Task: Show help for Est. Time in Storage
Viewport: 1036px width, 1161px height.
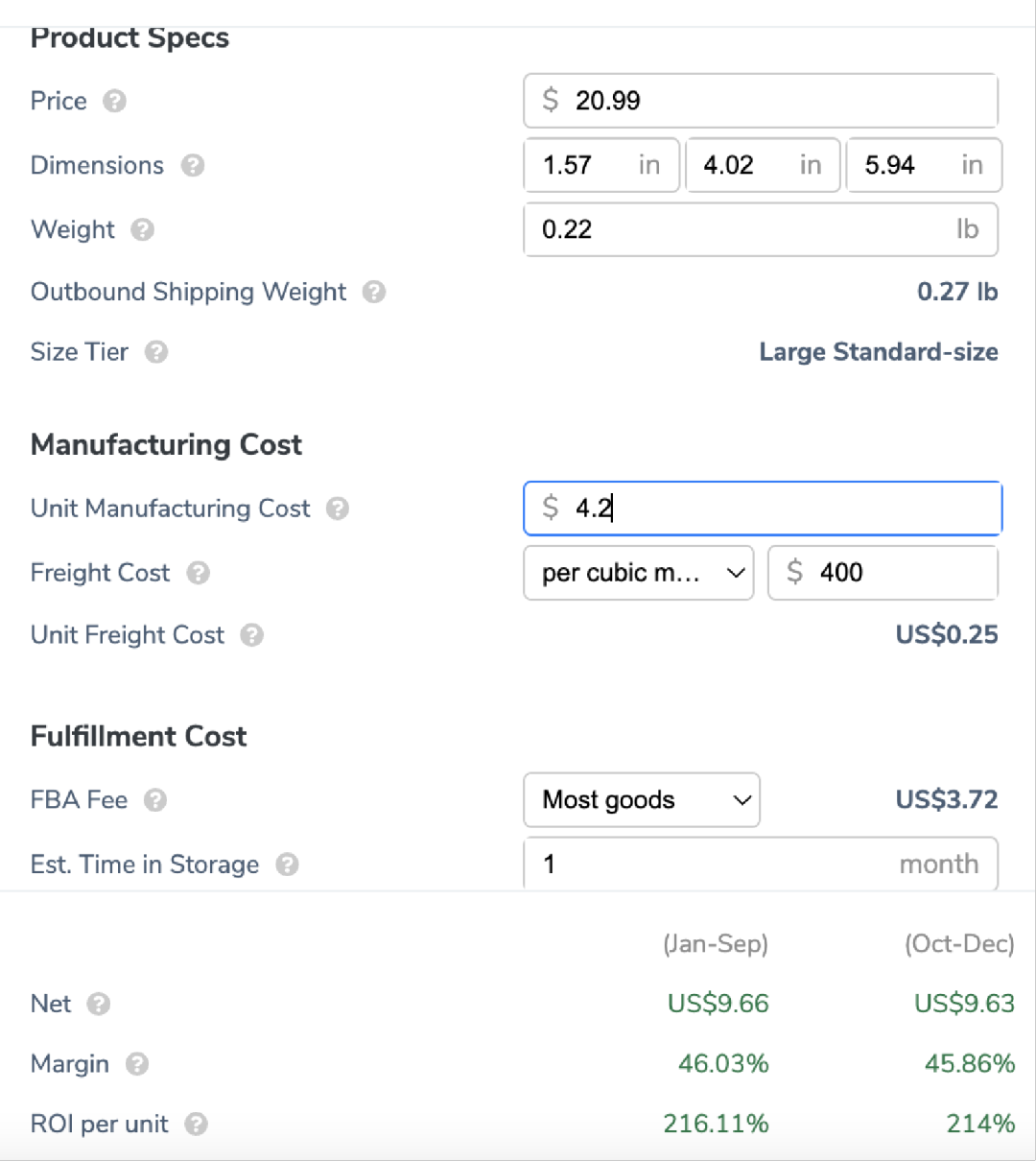Action: pyautogui.click(x=288, y=865)
